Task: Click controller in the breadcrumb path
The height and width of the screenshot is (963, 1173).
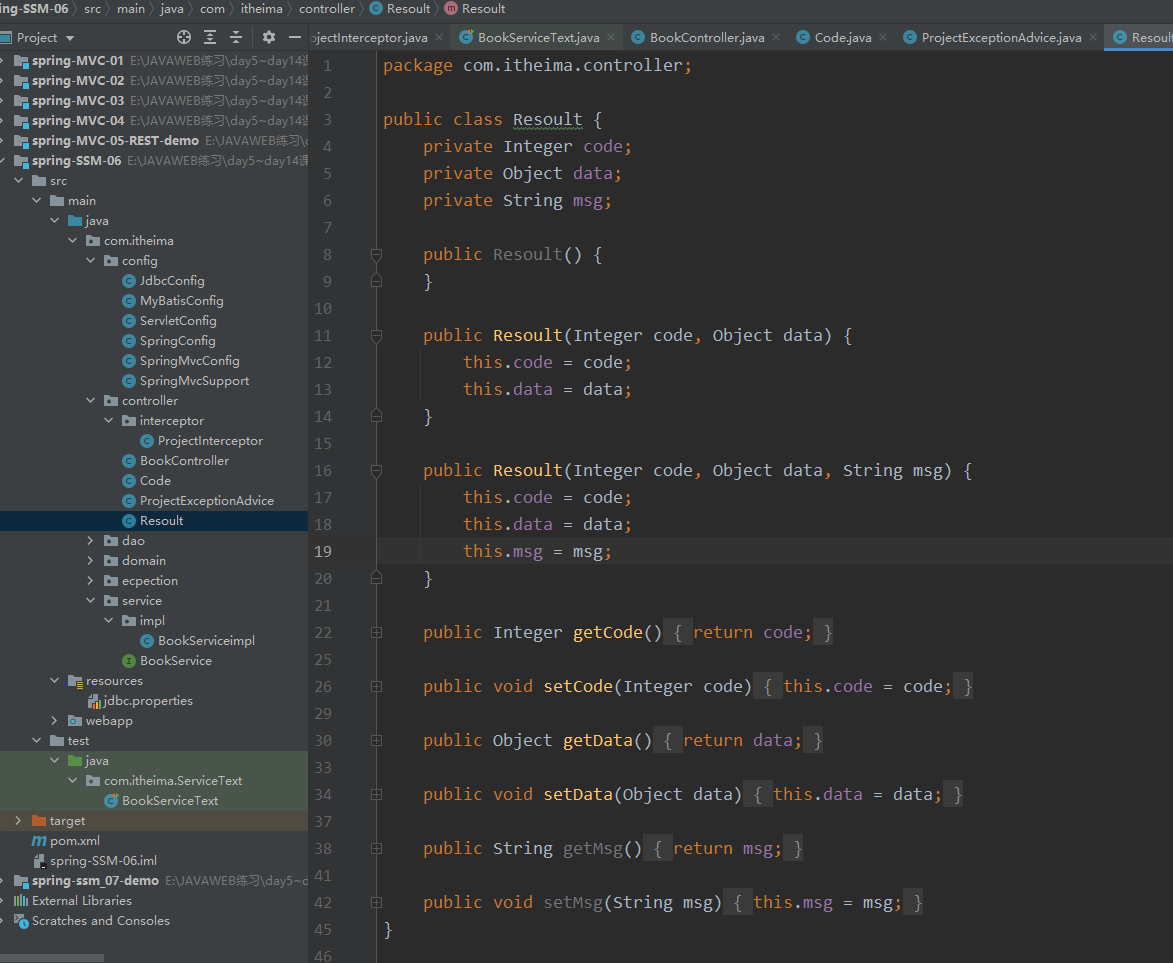Action: click(326, 8)
